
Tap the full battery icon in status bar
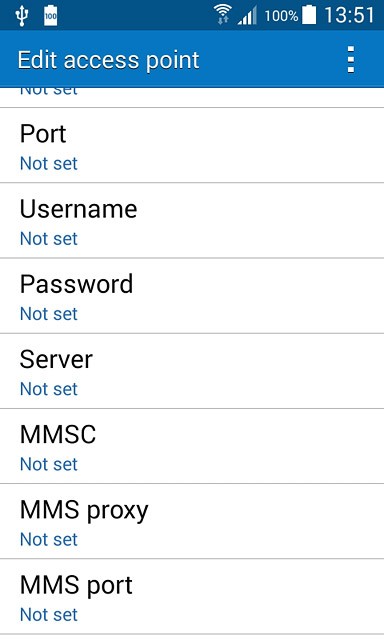click(309, 16)
